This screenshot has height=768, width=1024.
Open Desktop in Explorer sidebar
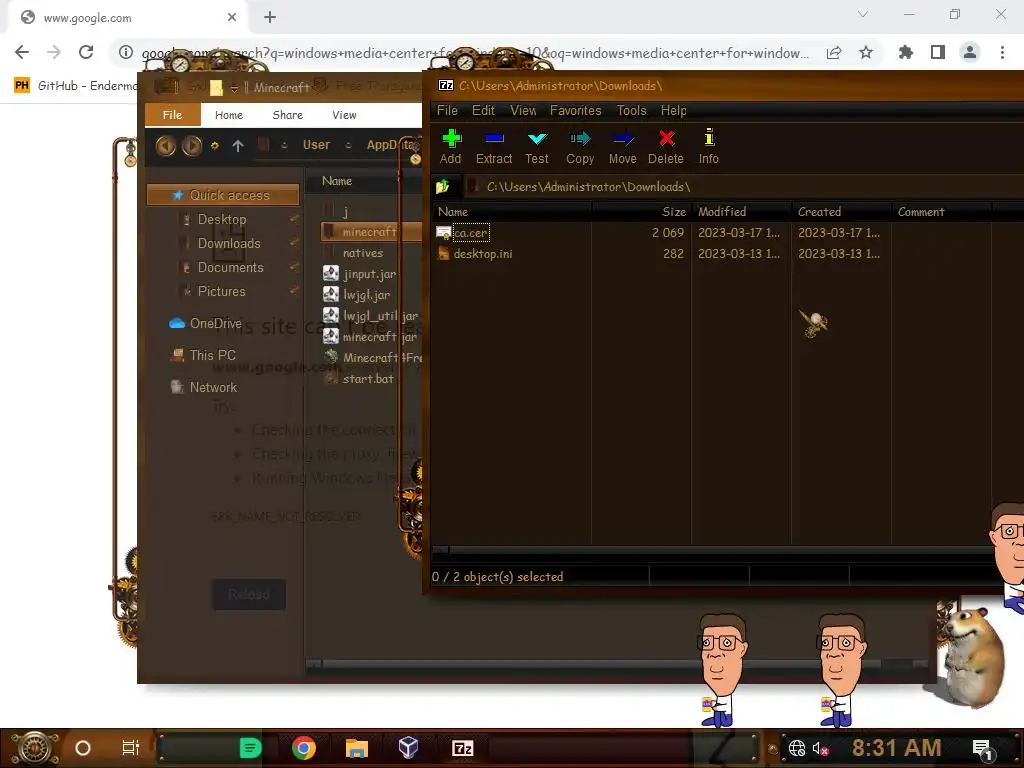point(222,219)
